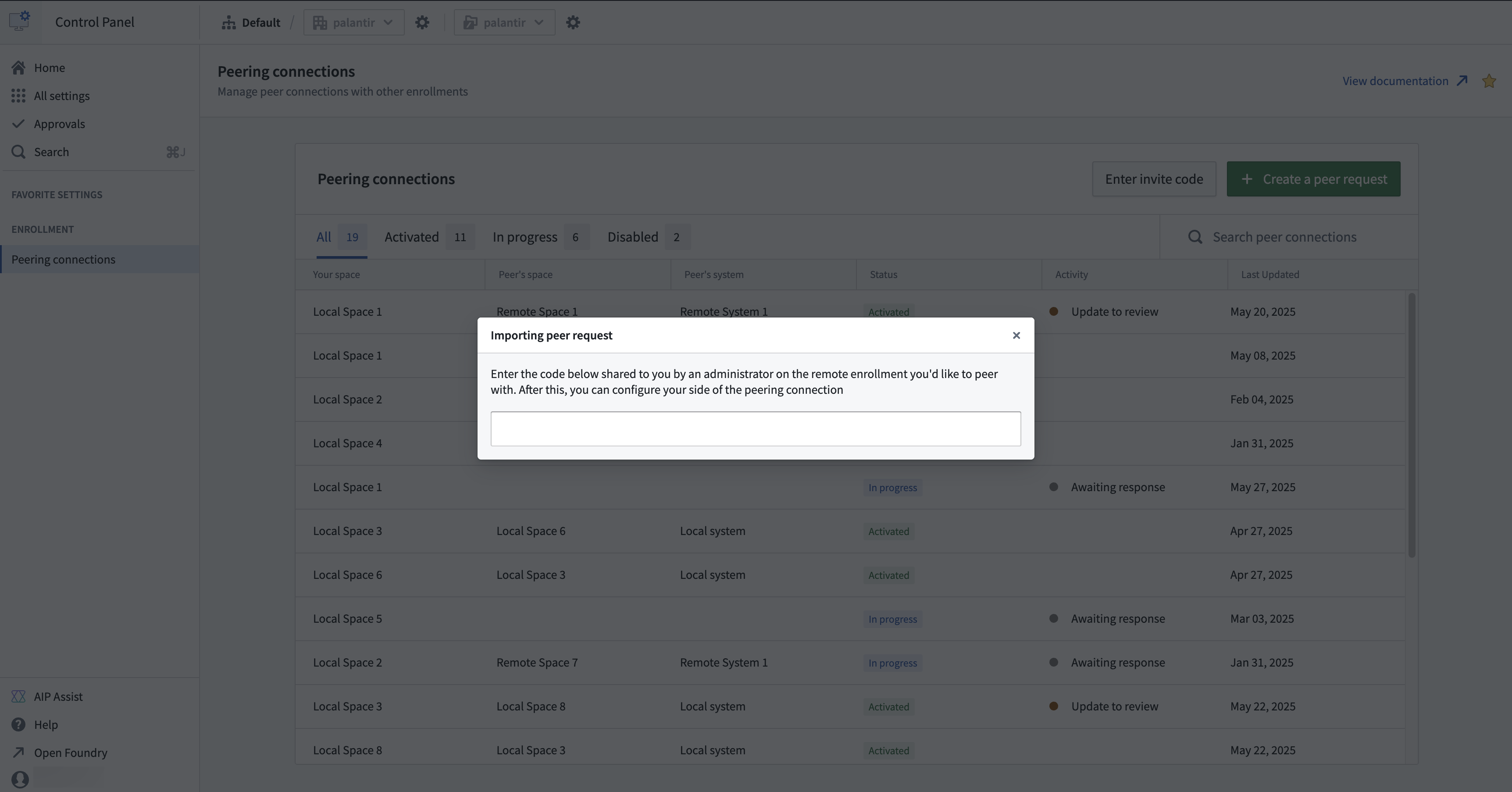
Task: Open the View documentation link
Action: [x=1396, y=80]
